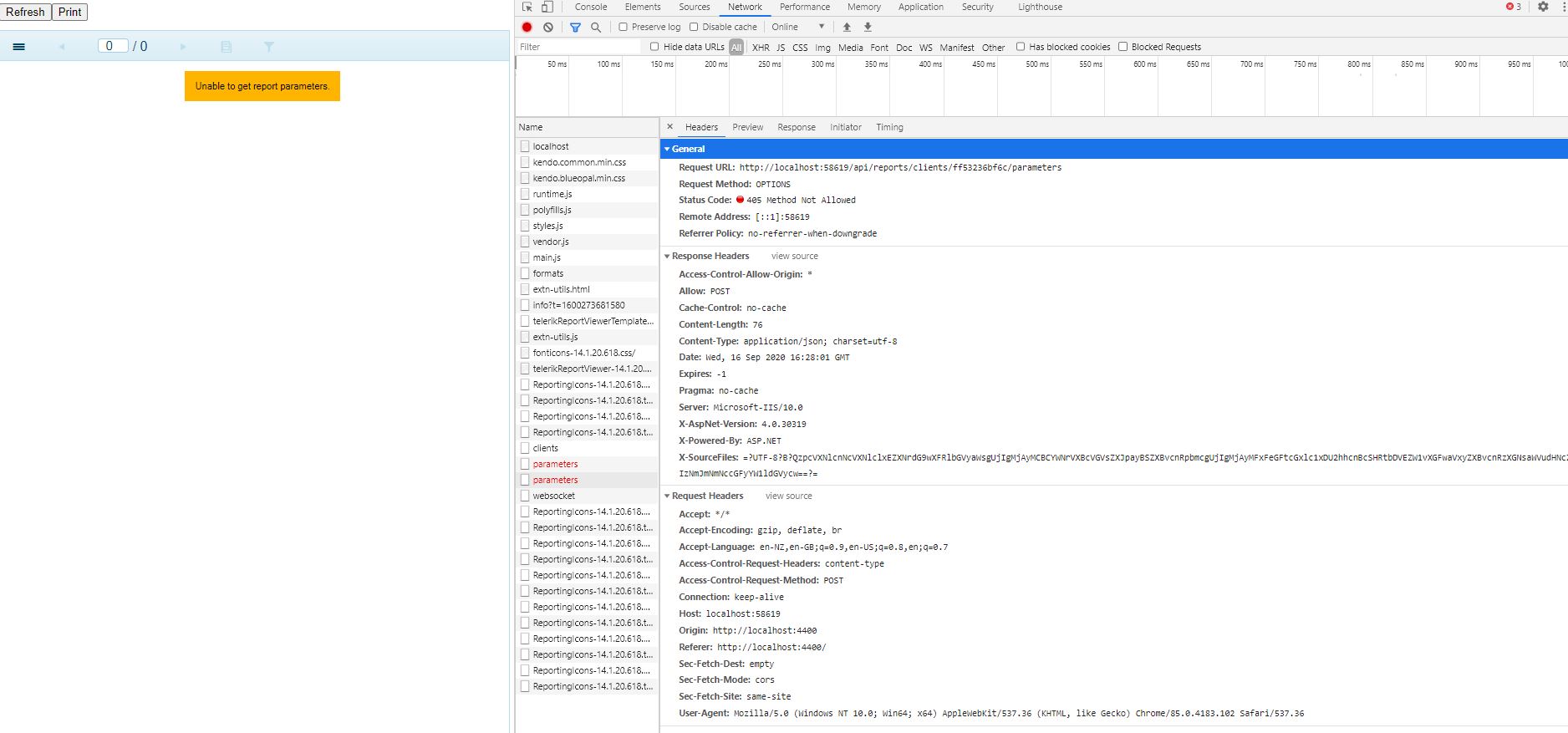Switch to the Response details tab
Screen dimensions: 1568x733
(797, 127)
